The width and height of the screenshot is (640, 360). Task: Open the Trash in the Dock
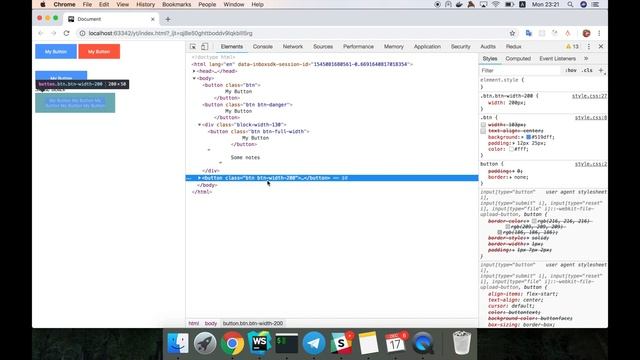[462, 343]
